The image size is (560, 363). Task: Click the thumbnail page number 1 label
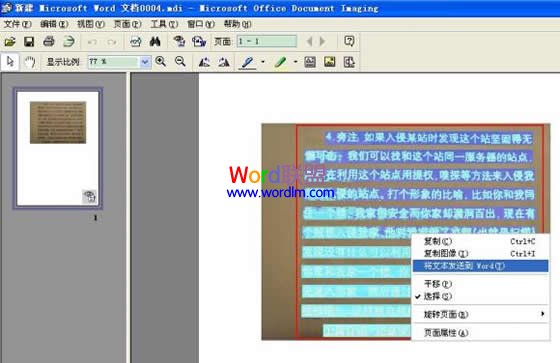95,218
